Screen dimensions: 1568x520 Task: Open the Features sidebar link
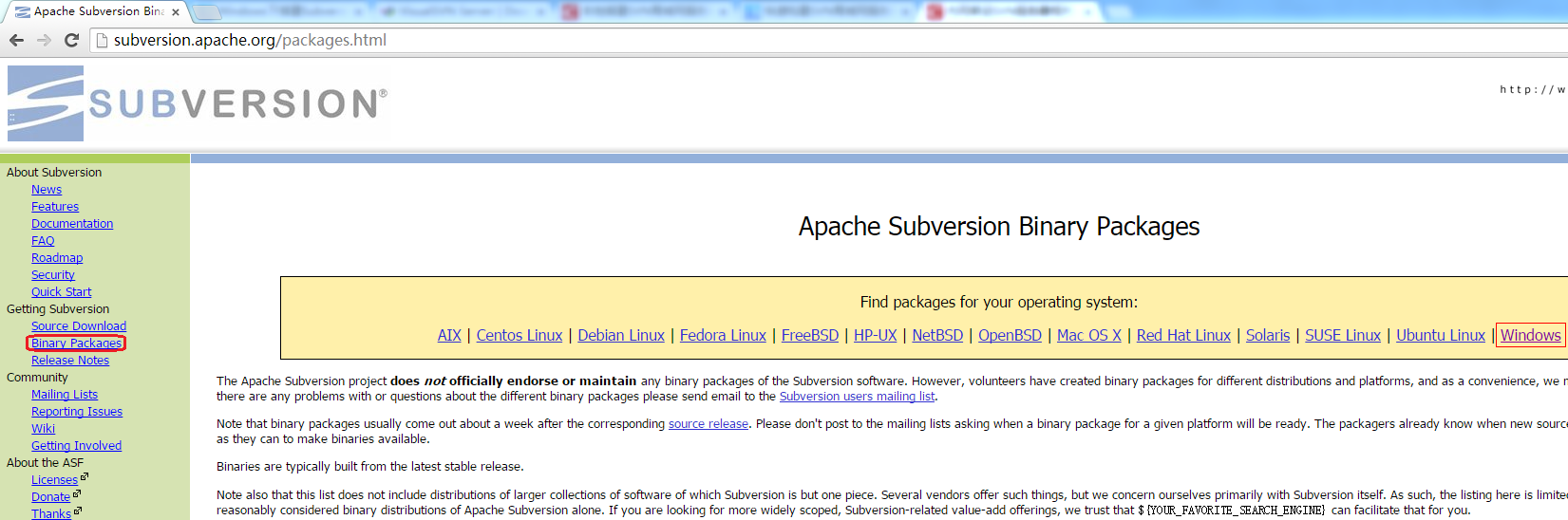click(55, 207)
